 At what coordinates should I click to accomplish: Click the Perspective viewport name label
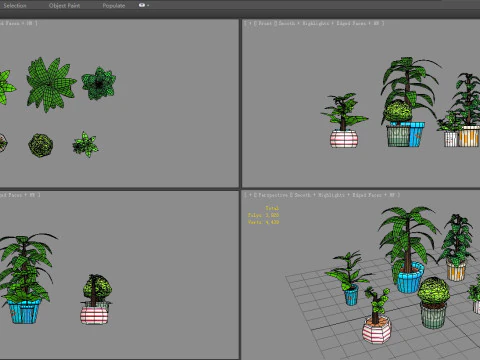pyautogui.click(x=272, y=195)
